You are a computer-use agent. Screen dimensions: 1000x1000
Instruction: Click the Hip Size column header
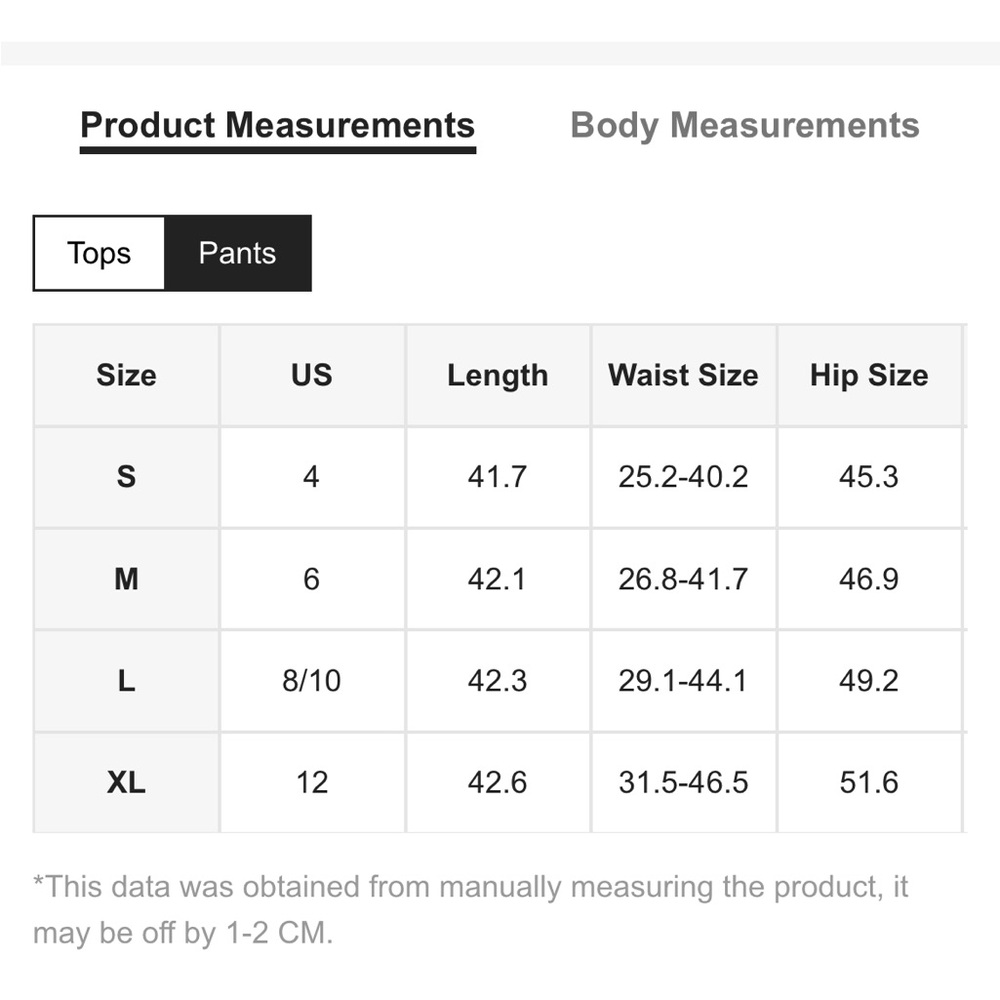tap(869, 375)
